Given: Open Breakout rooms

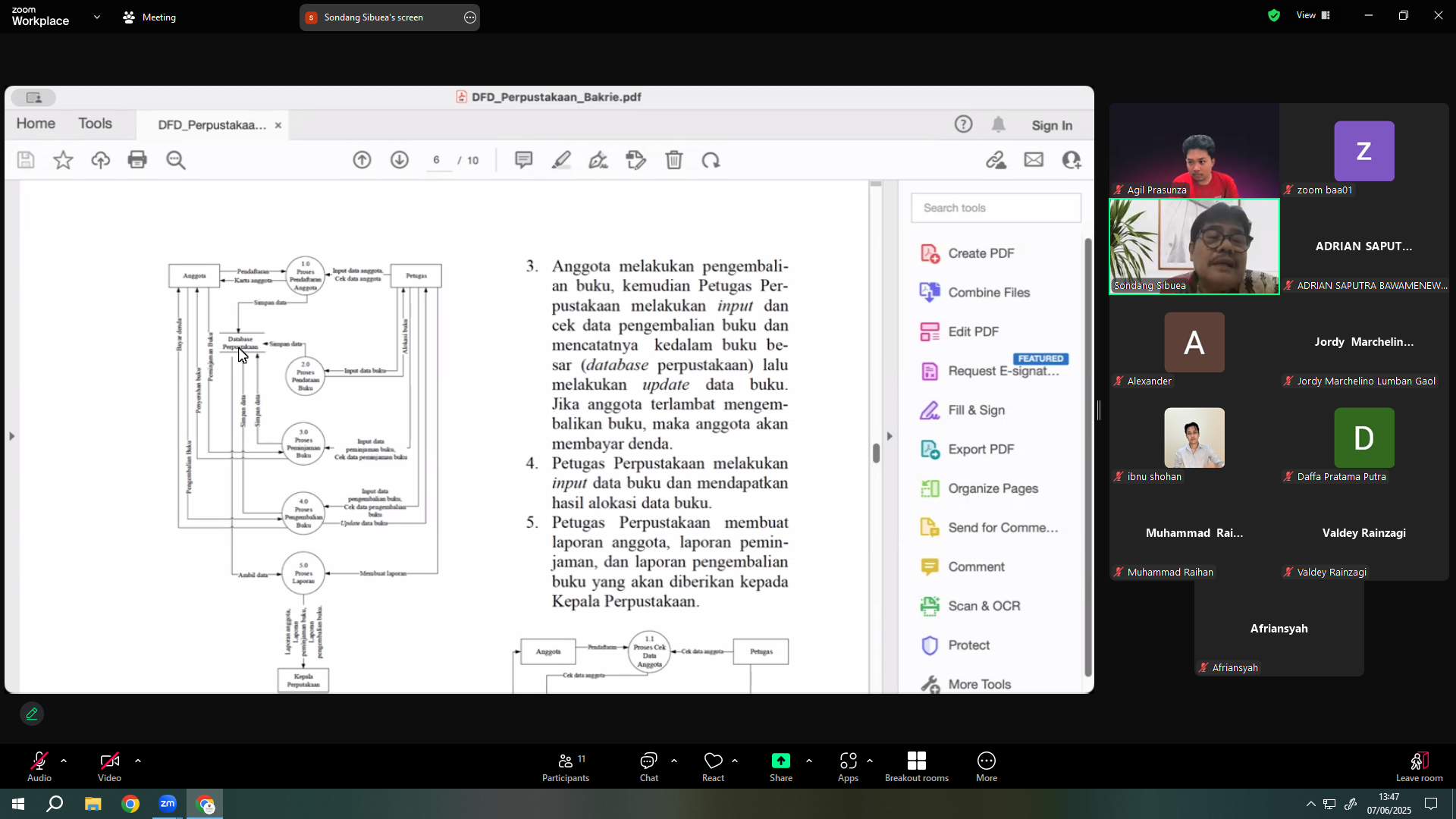Looking at the screenshot, I should click(x=917, y=767).
